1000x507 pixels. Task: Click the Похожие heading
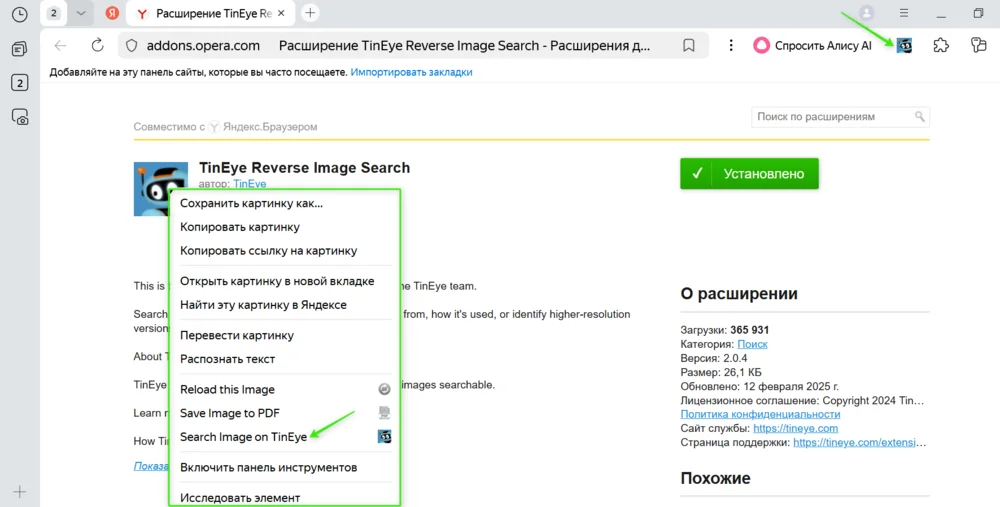coord(715,478)
